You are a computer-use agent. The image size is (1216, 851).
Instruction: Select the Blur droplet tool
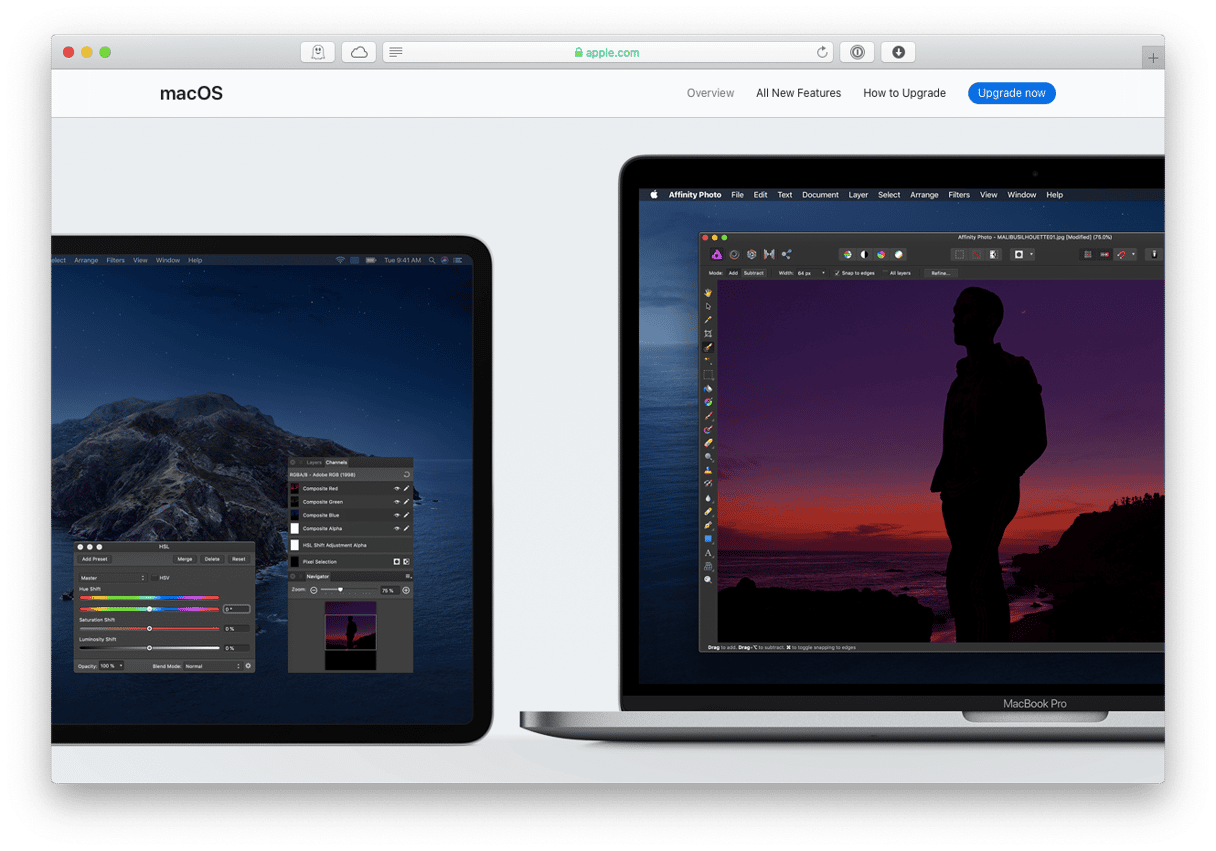pos(708,497)
